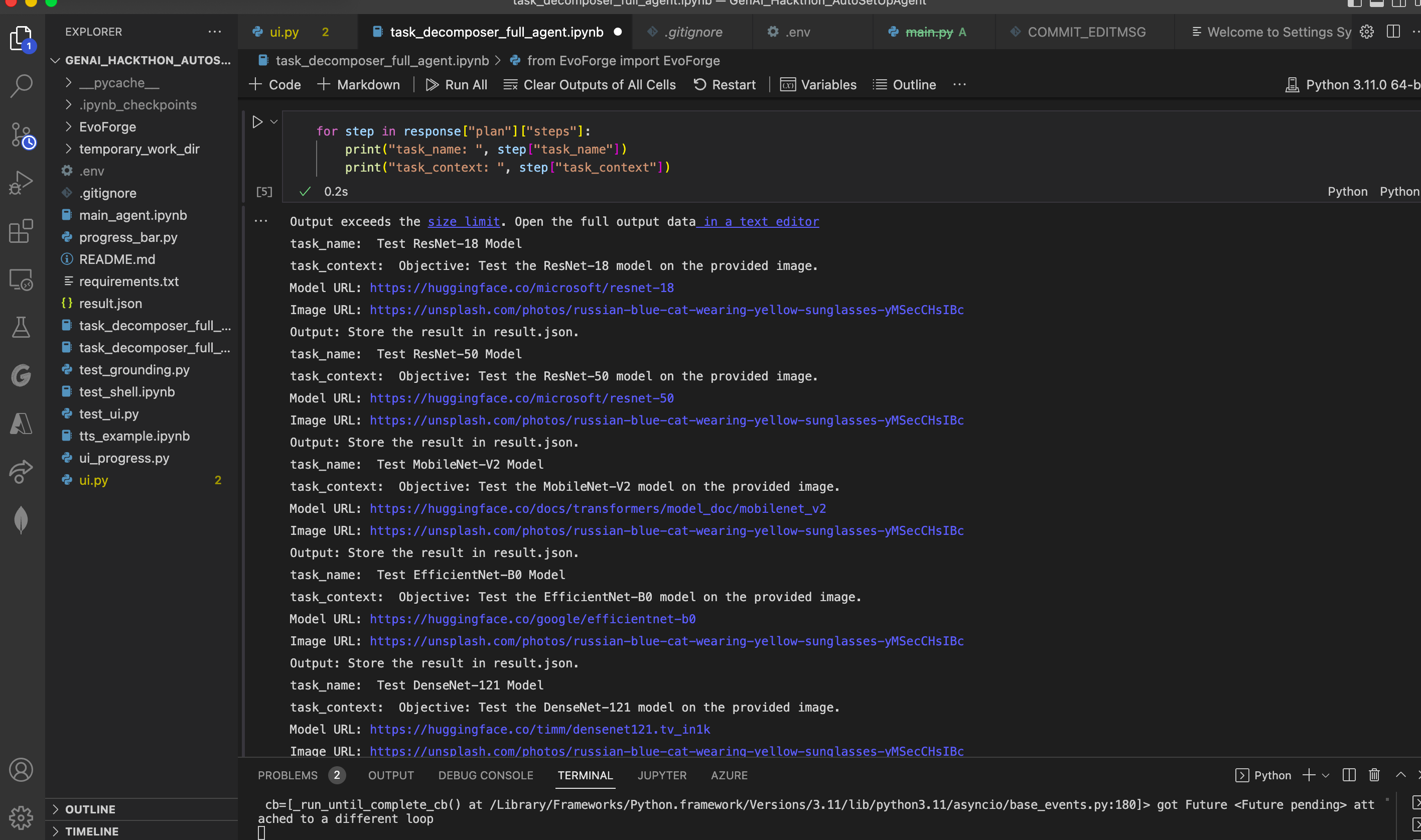The image size is (1421, 840).
Task: Open the Testing flask view
Action: [x=21, y=327]
